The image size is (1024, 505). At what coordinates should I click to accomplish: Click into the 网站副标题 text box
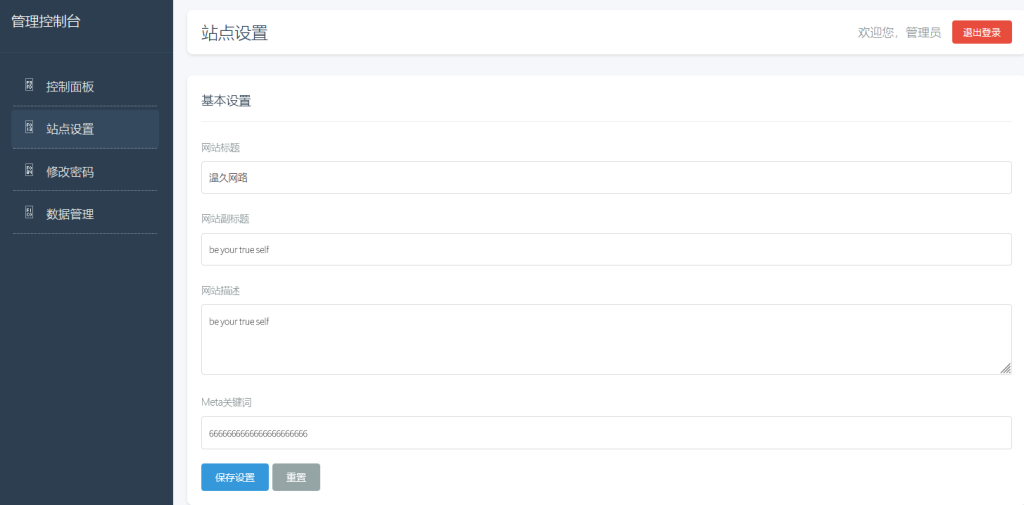click(606, 249)
